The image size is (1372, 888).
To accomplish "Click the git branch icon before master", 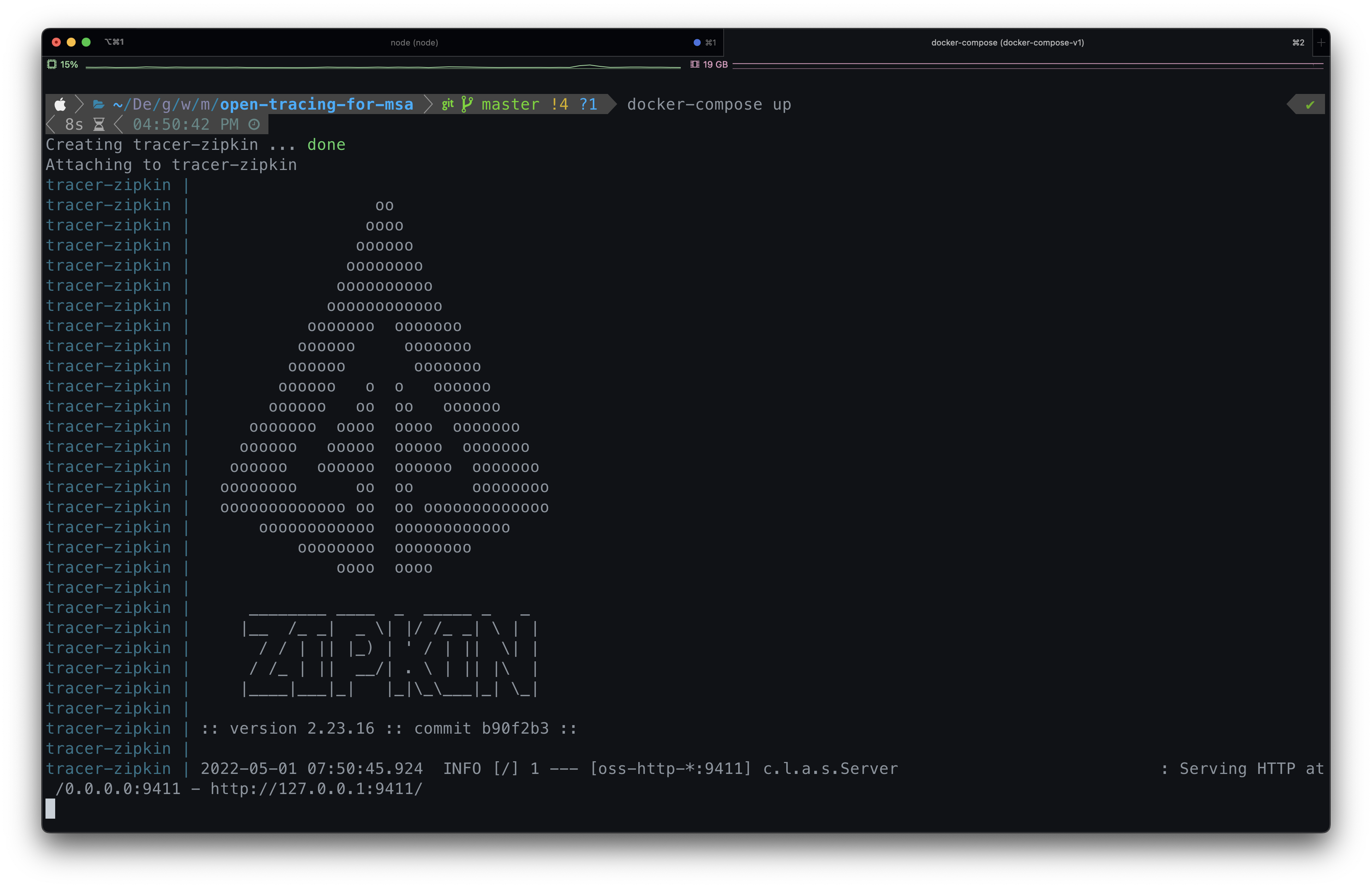I will coord(467,104).
